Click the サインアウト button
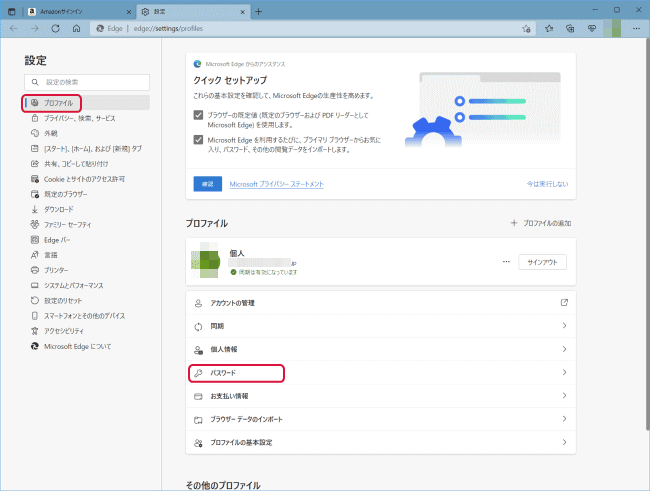This screenshot has height=491, width=650. pos(542,262)
